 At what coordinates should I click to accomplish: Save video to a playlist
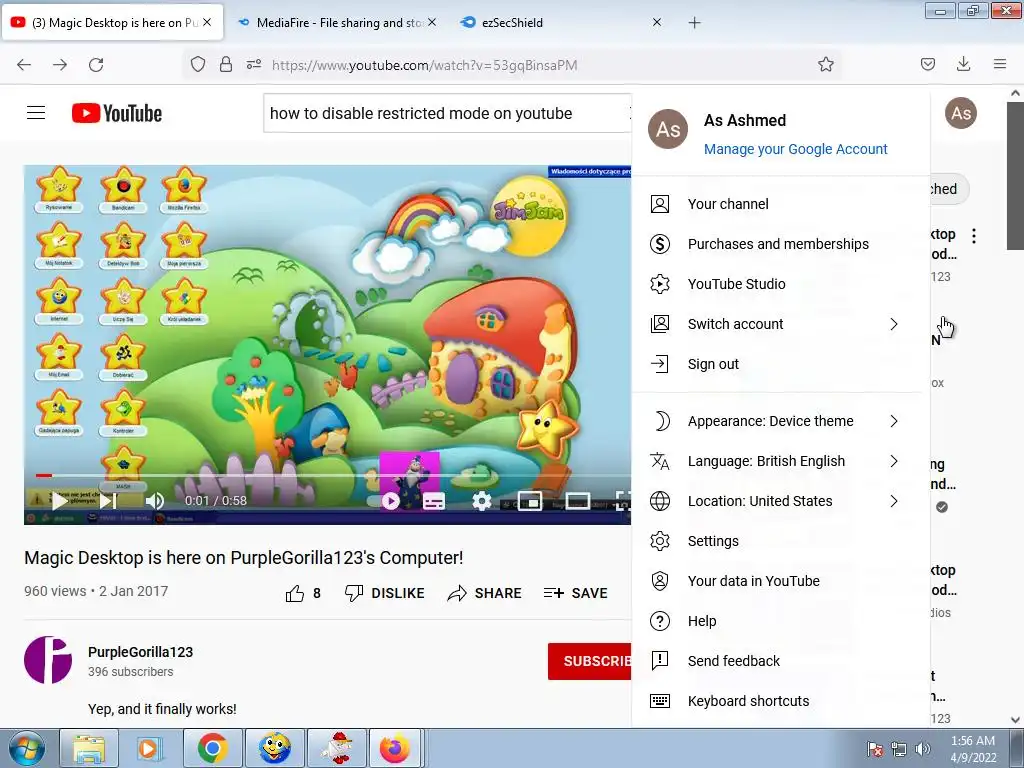(575, 593)
